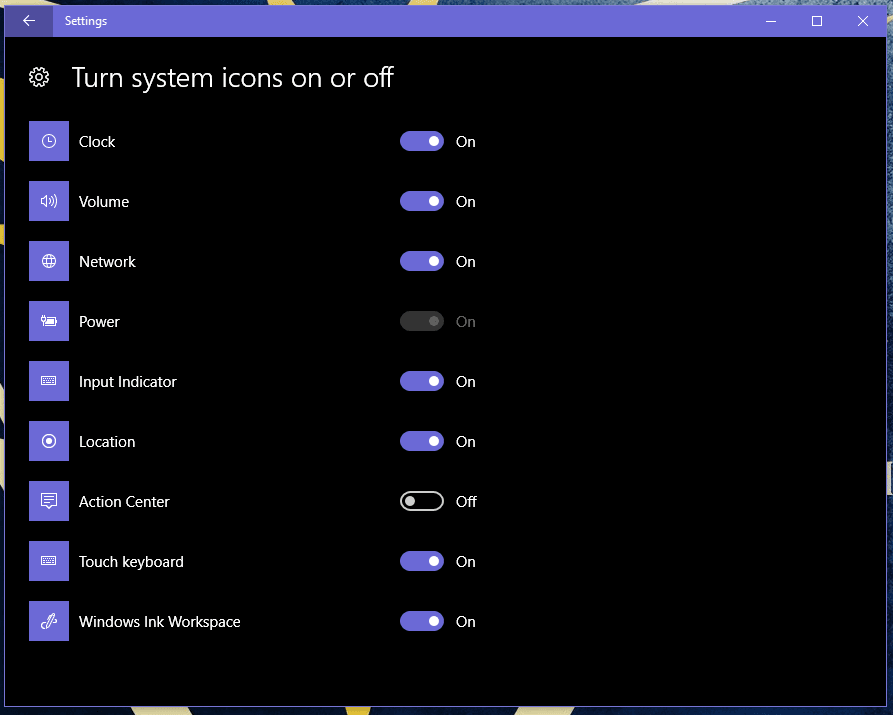Image resolution: width=893 pixels, height=715 pixels.
Task: Turn off the Input Indicator toggle
Action: pos(421,381)
